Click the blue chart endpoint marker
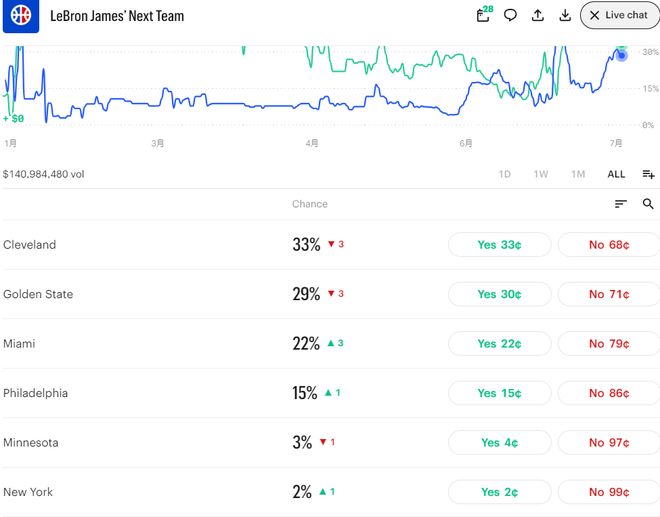The image size is (660, 517). click(x=621, y=55)
